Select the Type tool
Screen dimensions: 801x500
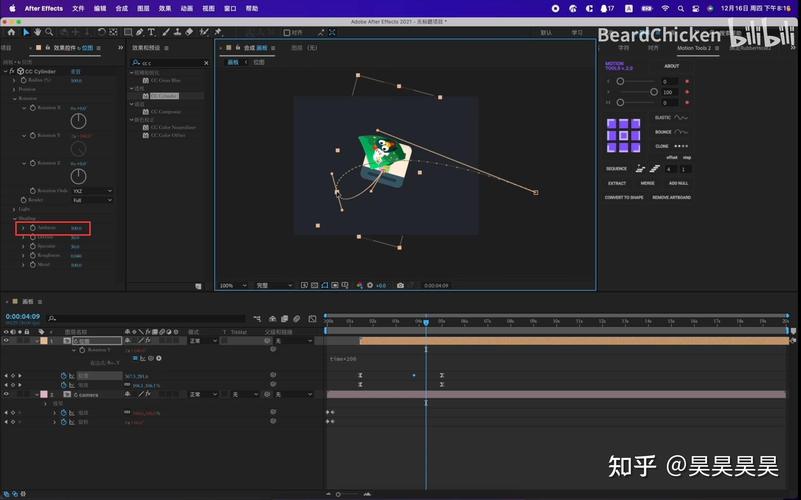coord(151,32)
